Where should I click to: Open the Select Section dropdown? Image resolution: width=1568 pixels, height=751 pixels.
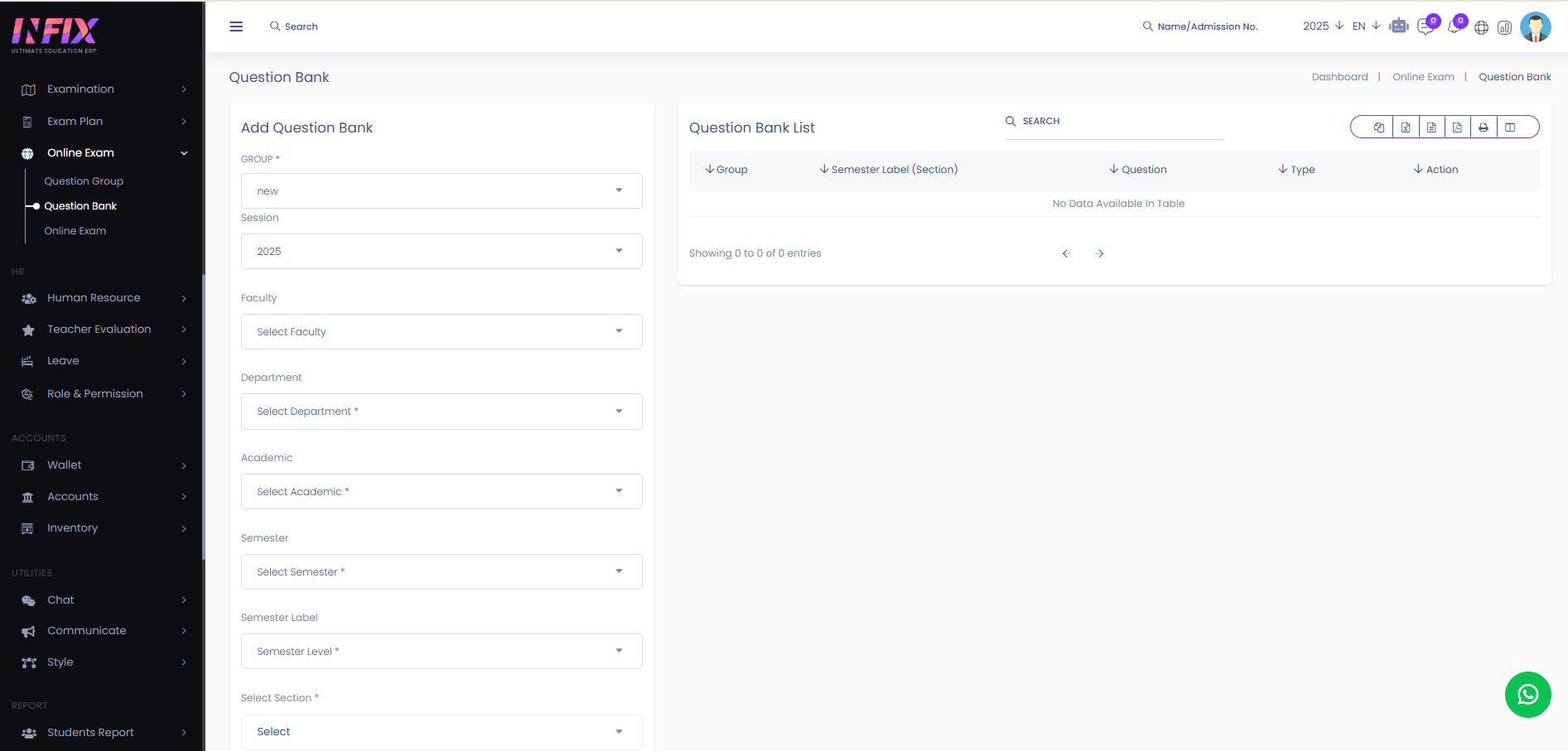441,732
